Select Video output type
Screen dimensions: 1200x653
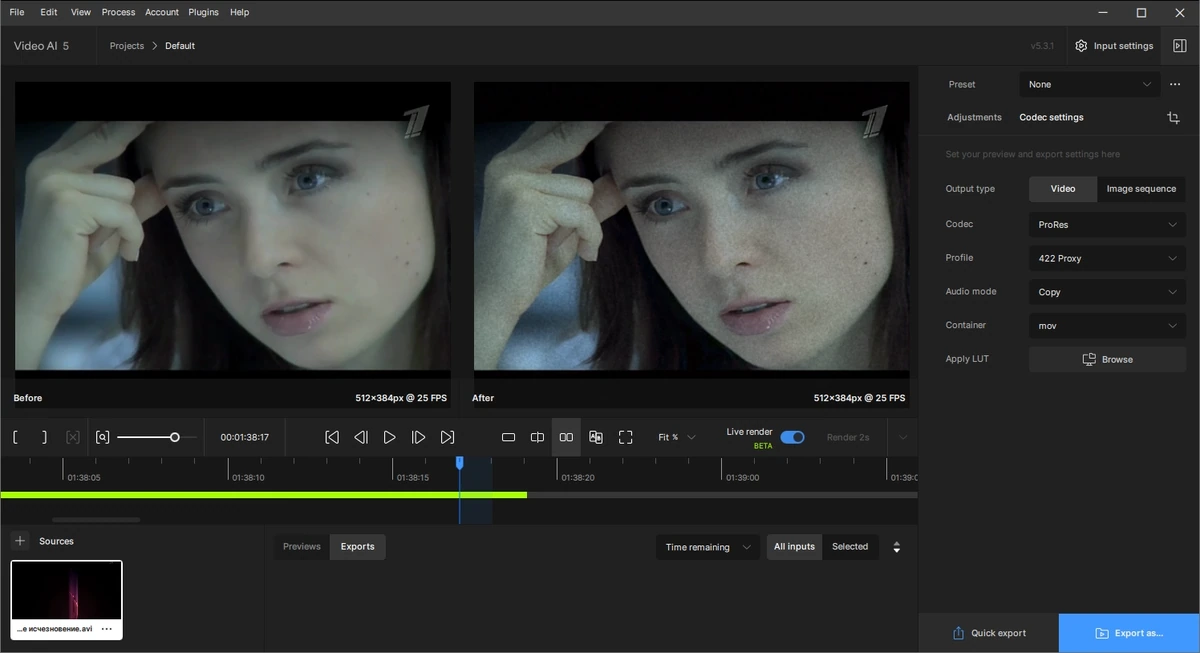click(x=1063, y=188)
